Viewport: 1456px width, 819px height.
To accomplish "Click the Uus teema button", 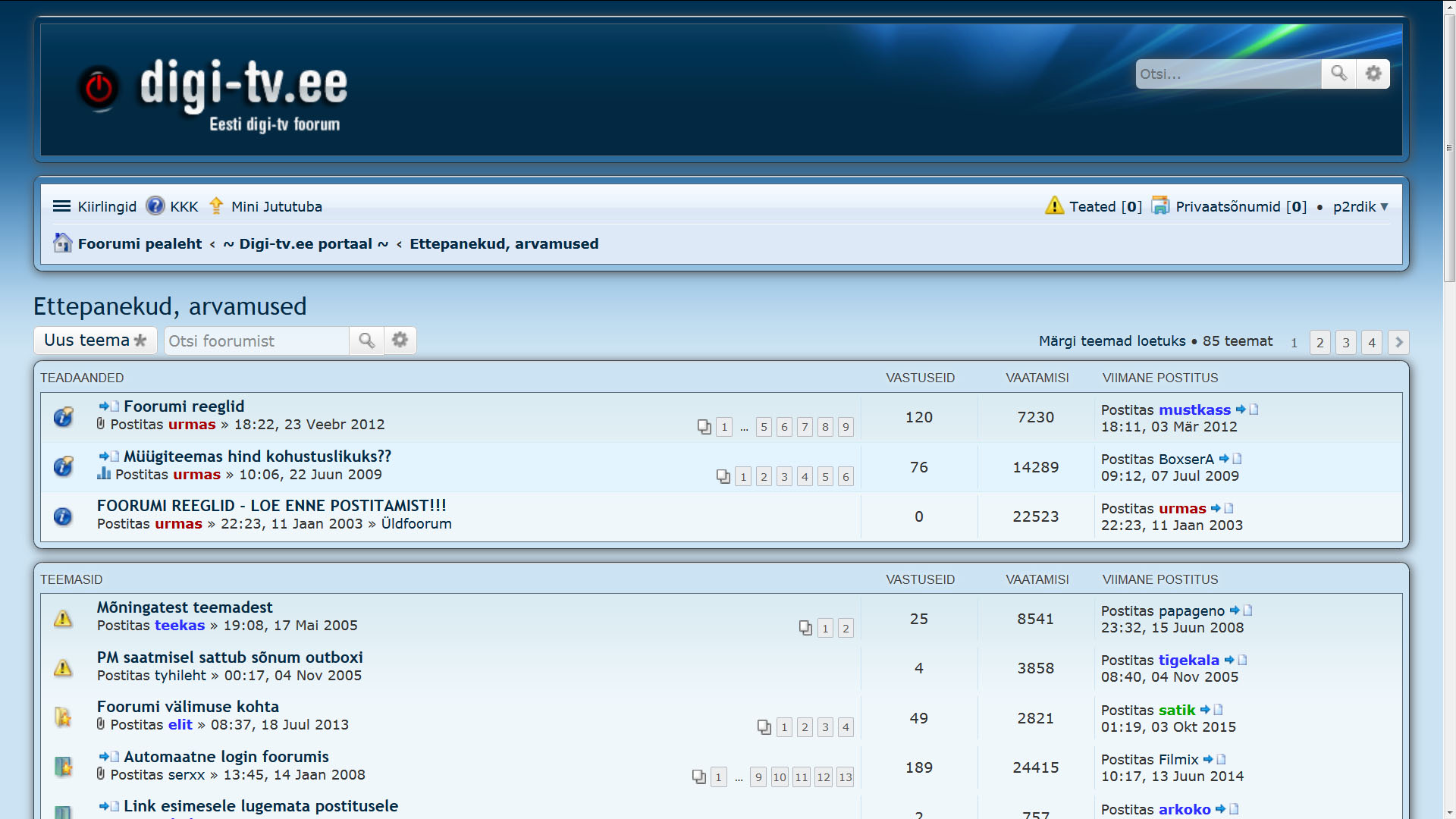I will pyautogui.click(x=95, y=340).
